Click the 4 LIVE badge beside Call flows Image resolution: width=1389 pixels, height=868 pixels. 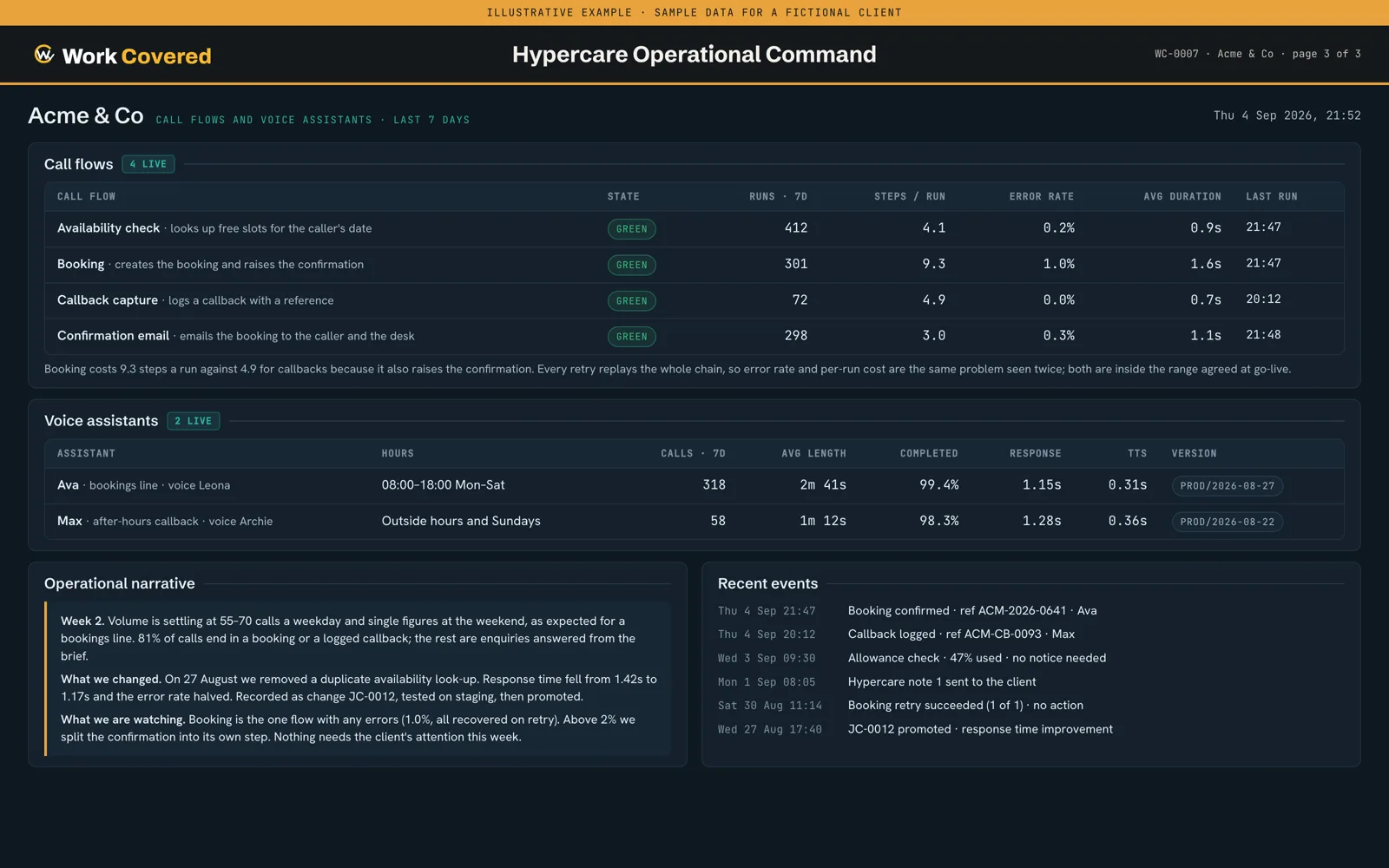pos(148,164)
